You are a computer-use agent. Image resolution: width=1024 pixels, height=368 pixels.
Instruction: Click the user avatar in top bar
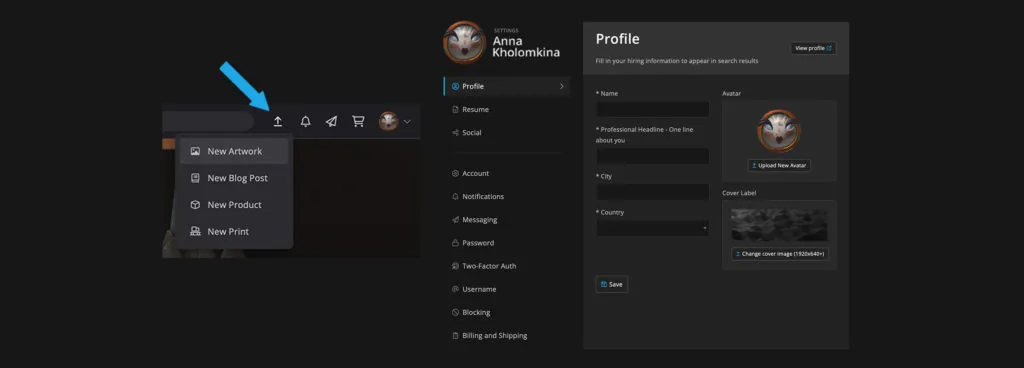389,121
